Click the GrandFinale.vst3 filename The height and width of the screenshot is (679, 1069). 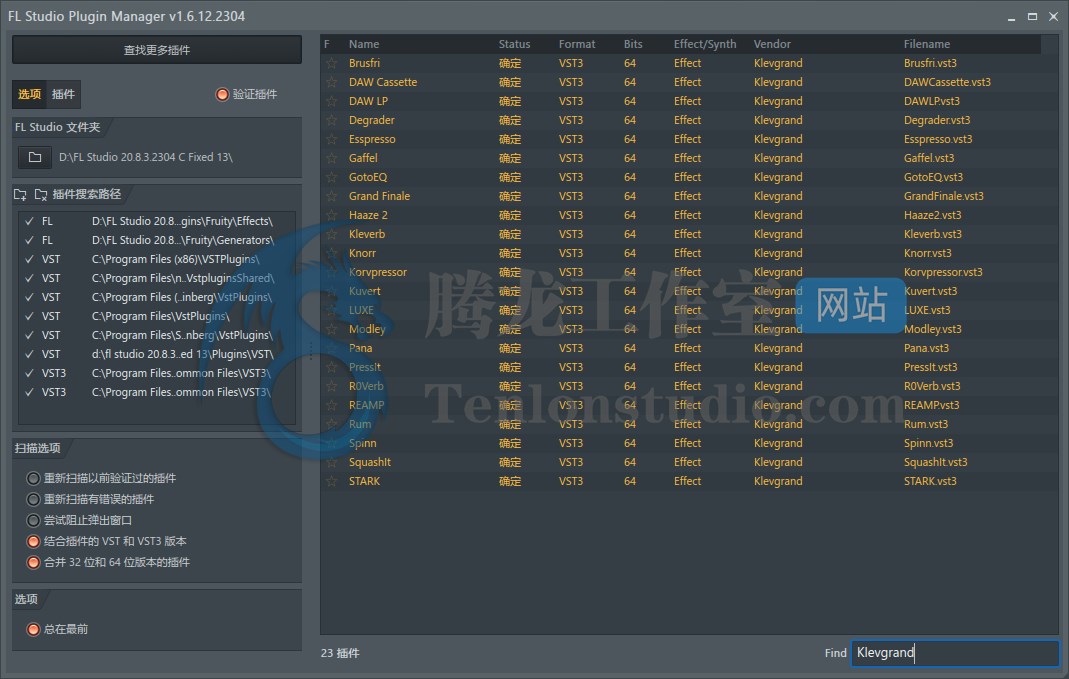click(x=944, y=196)
